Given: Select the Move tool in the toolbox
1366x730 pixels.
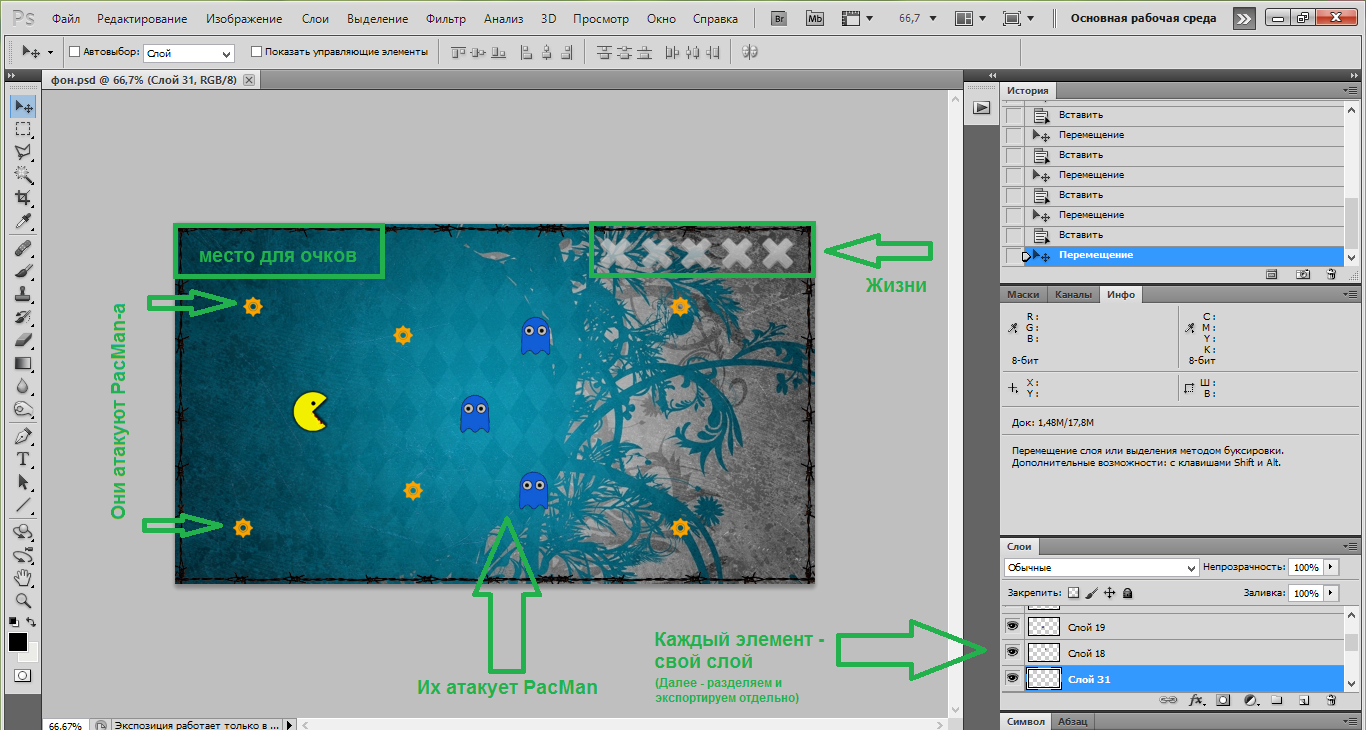Looking at the screenshot, I should pos(23,107).
